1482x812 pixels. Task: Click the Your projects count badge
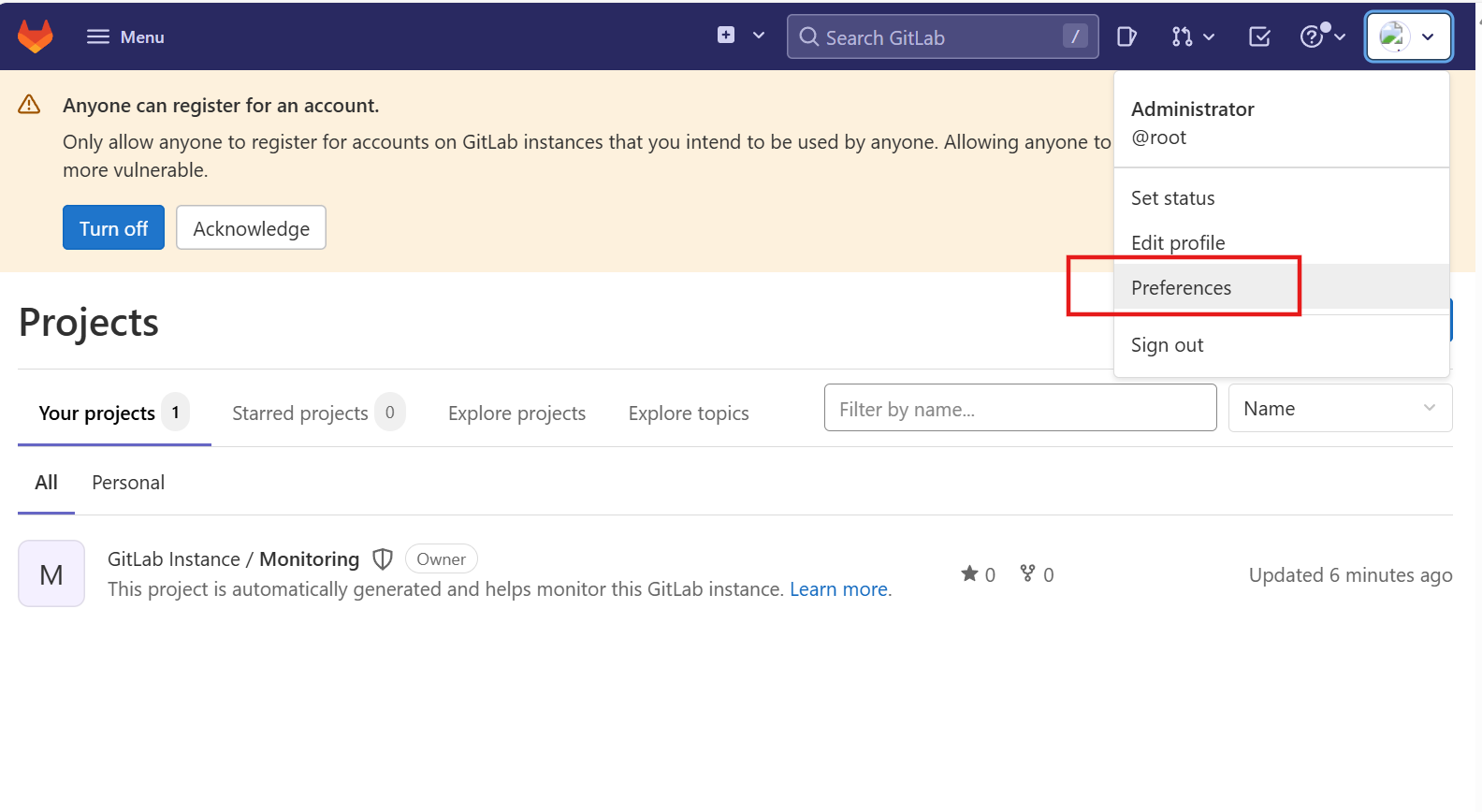point(175,412)
